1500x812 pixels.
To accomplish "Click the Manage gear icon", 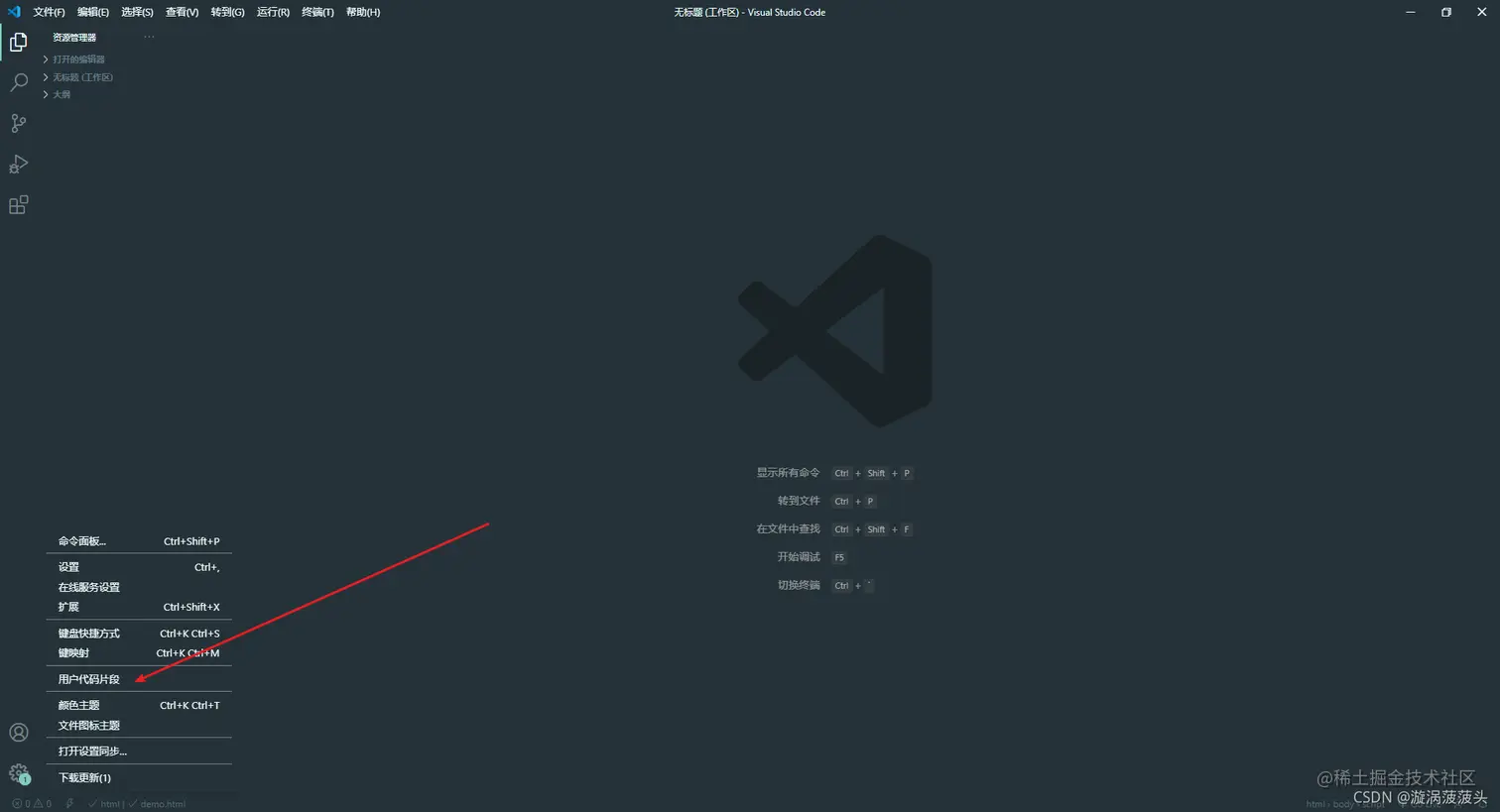I will (18, 772).
